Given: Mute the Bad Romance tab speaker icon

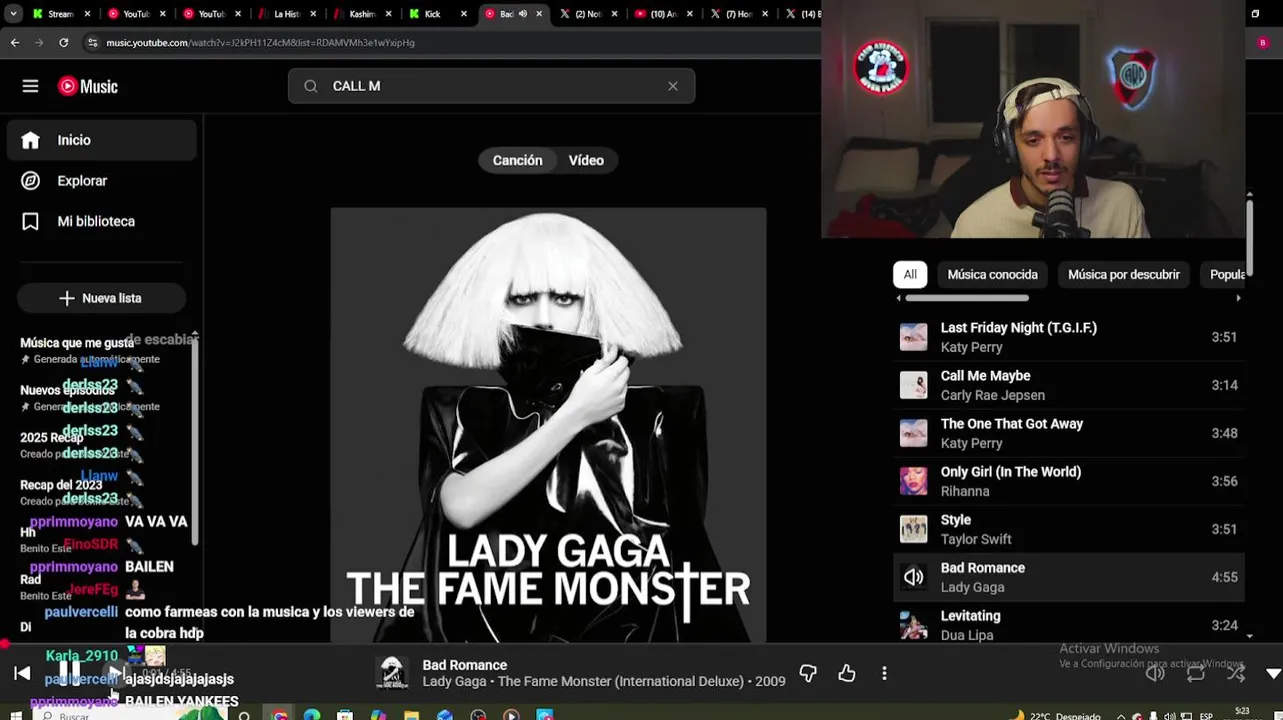Looking at the screenshot, I should coord(522,14).
